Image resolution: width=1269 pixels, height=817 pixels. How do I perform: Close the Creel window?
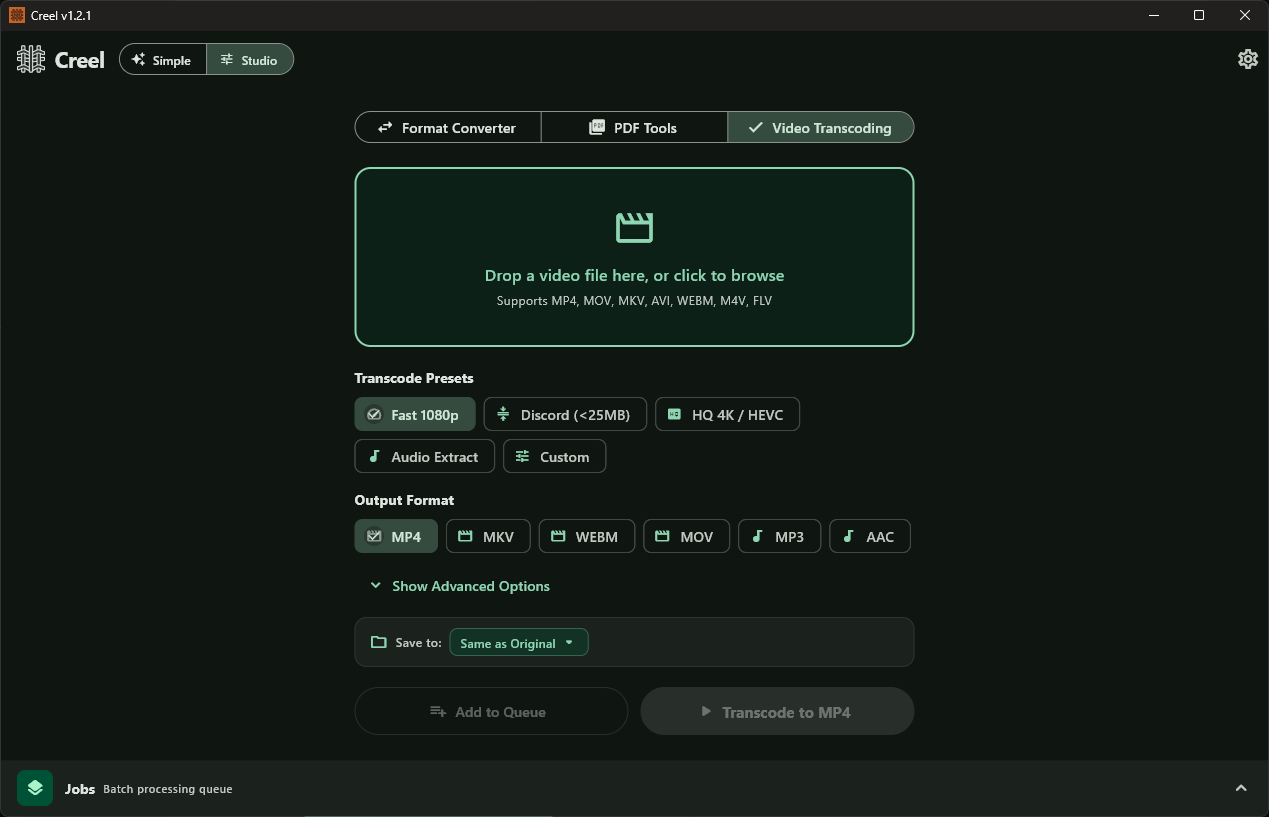tap(1245, 15)
